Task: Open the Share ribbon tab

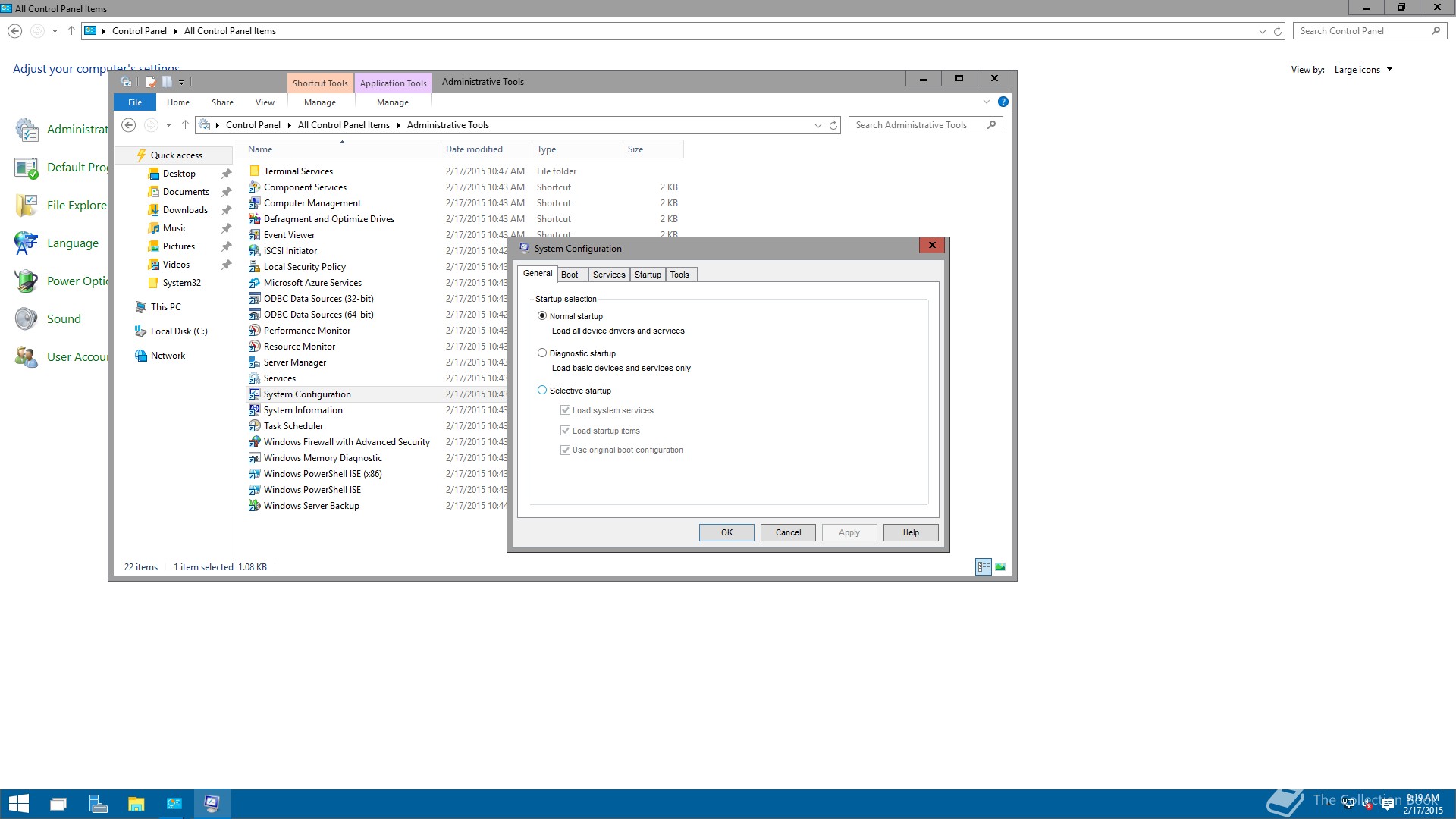Action: click(222, 102)
